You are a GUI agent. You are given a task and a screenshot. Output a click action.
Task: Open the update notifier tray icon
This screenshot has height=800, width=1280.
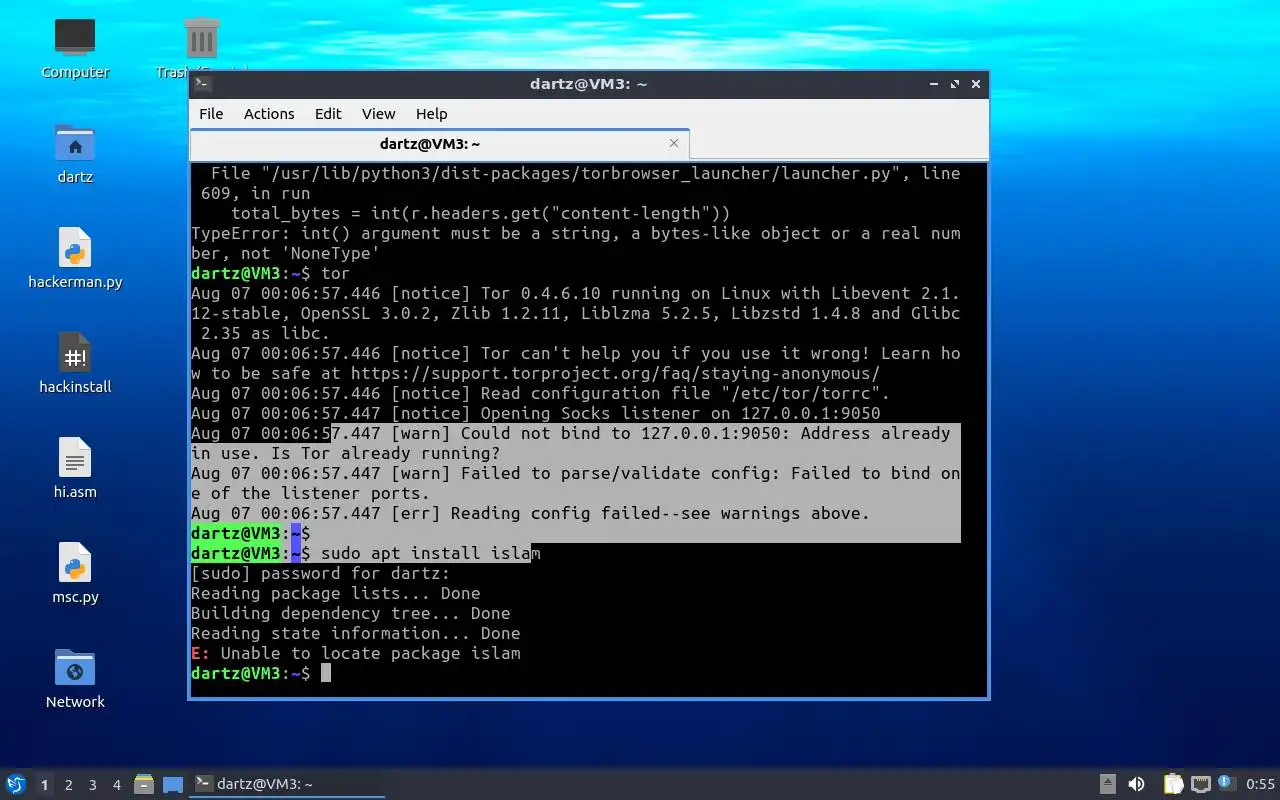[x=1226, y=784]
